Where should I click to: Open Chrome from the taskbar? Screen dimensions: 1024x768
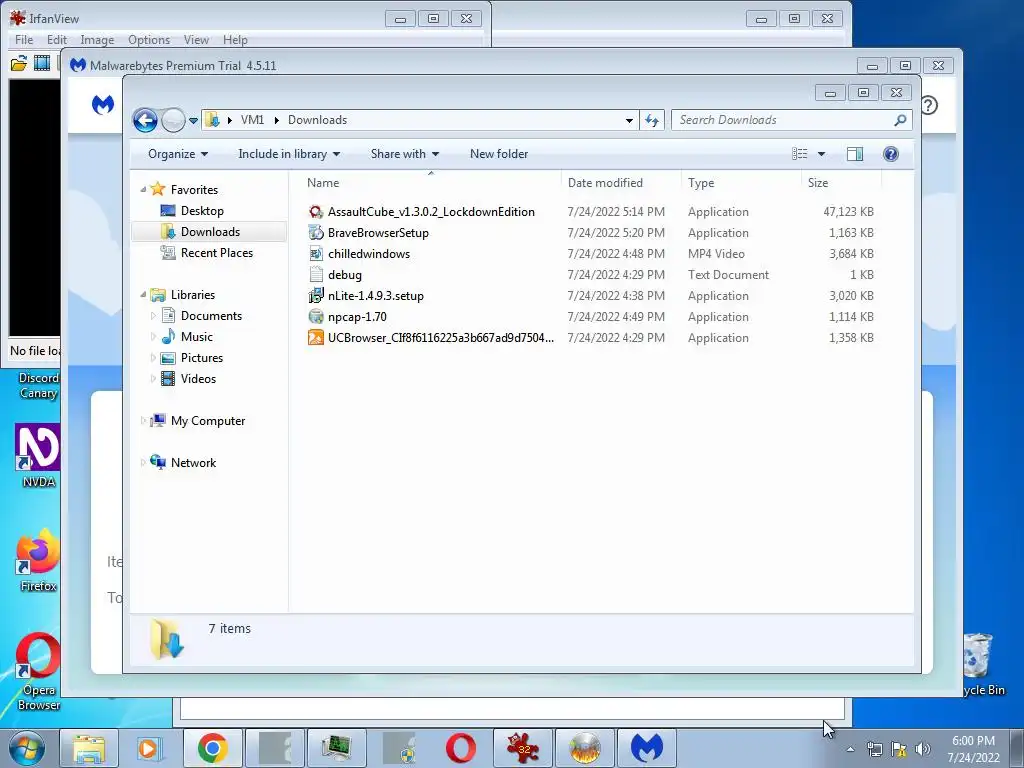(212, 748)
